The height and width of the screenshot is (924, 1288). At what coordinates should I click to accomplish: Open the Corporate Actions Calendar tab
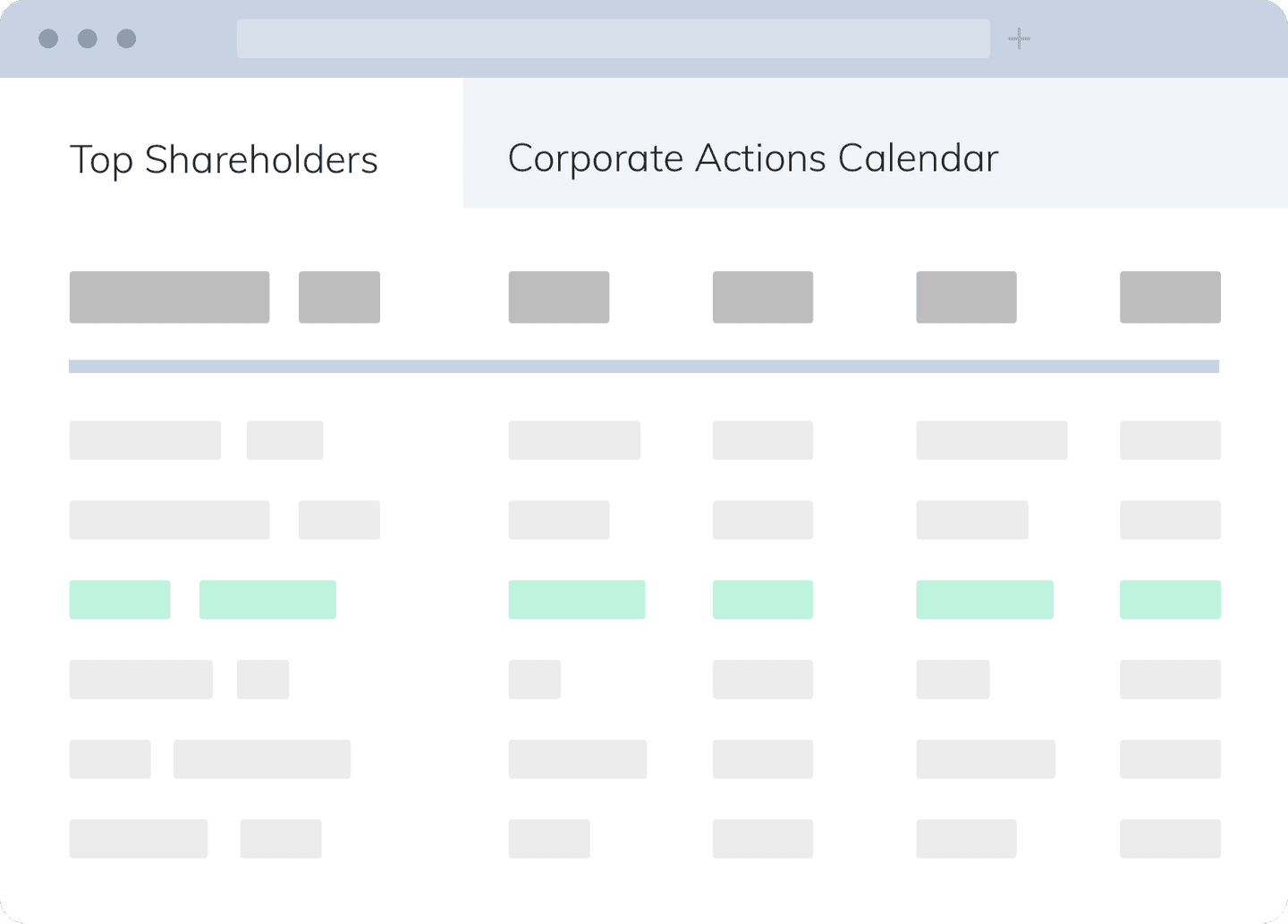tap(753, 158)
